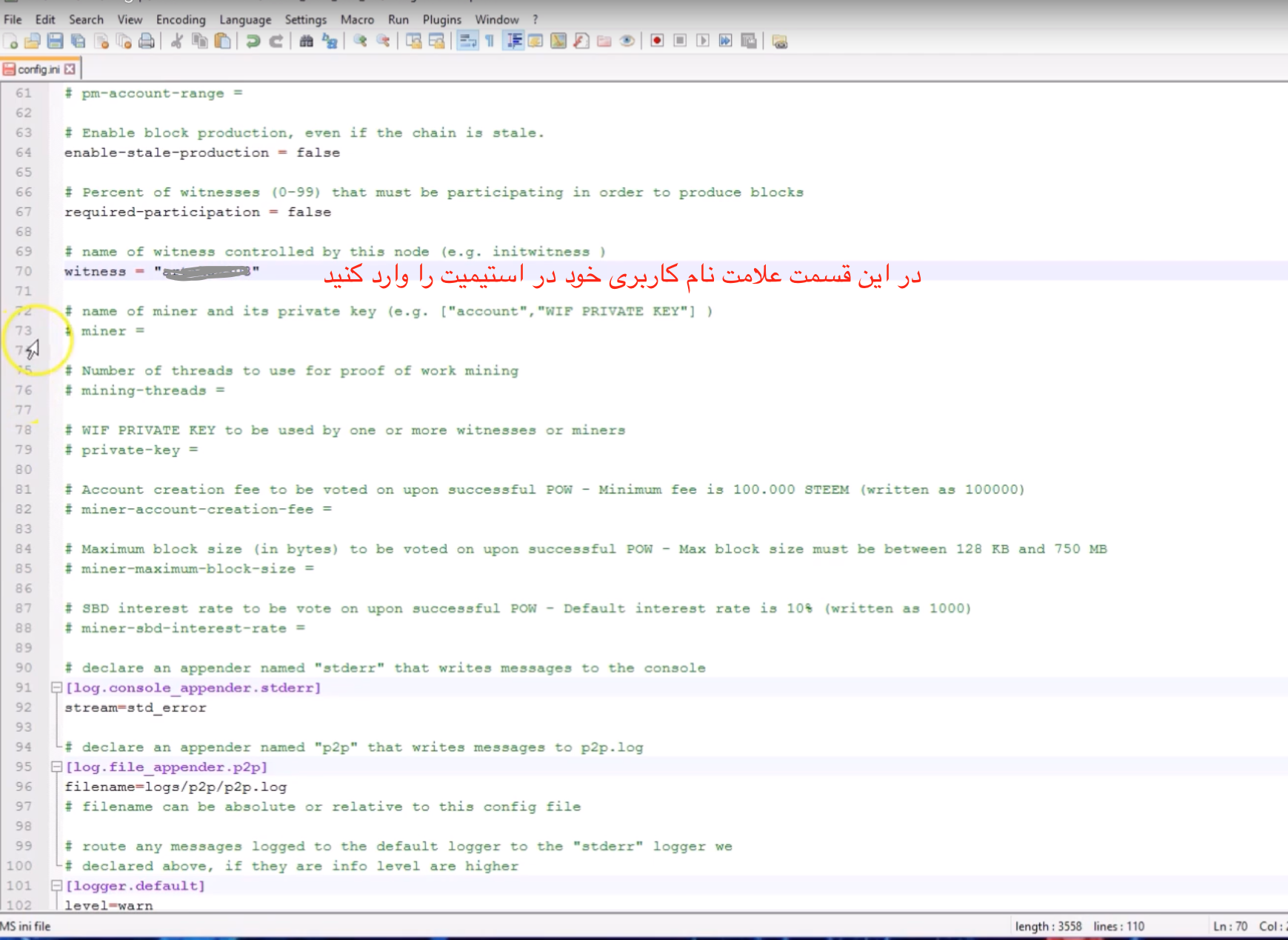The width and height of the screenshot is (1288, 940).
Task: Click the last toolbar icon after Save Macro
Action: (x=779, y=41)
